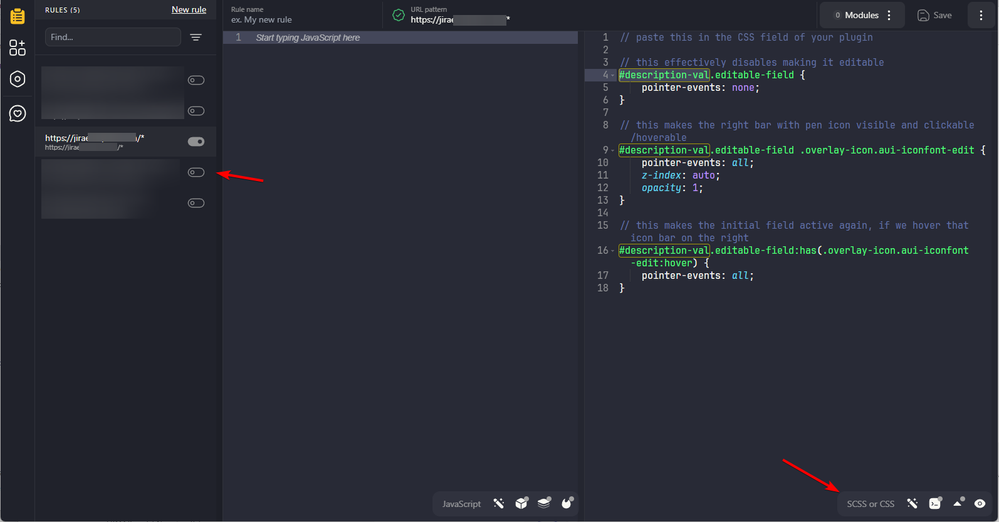Format CSS with the magic wand icon

912,504
